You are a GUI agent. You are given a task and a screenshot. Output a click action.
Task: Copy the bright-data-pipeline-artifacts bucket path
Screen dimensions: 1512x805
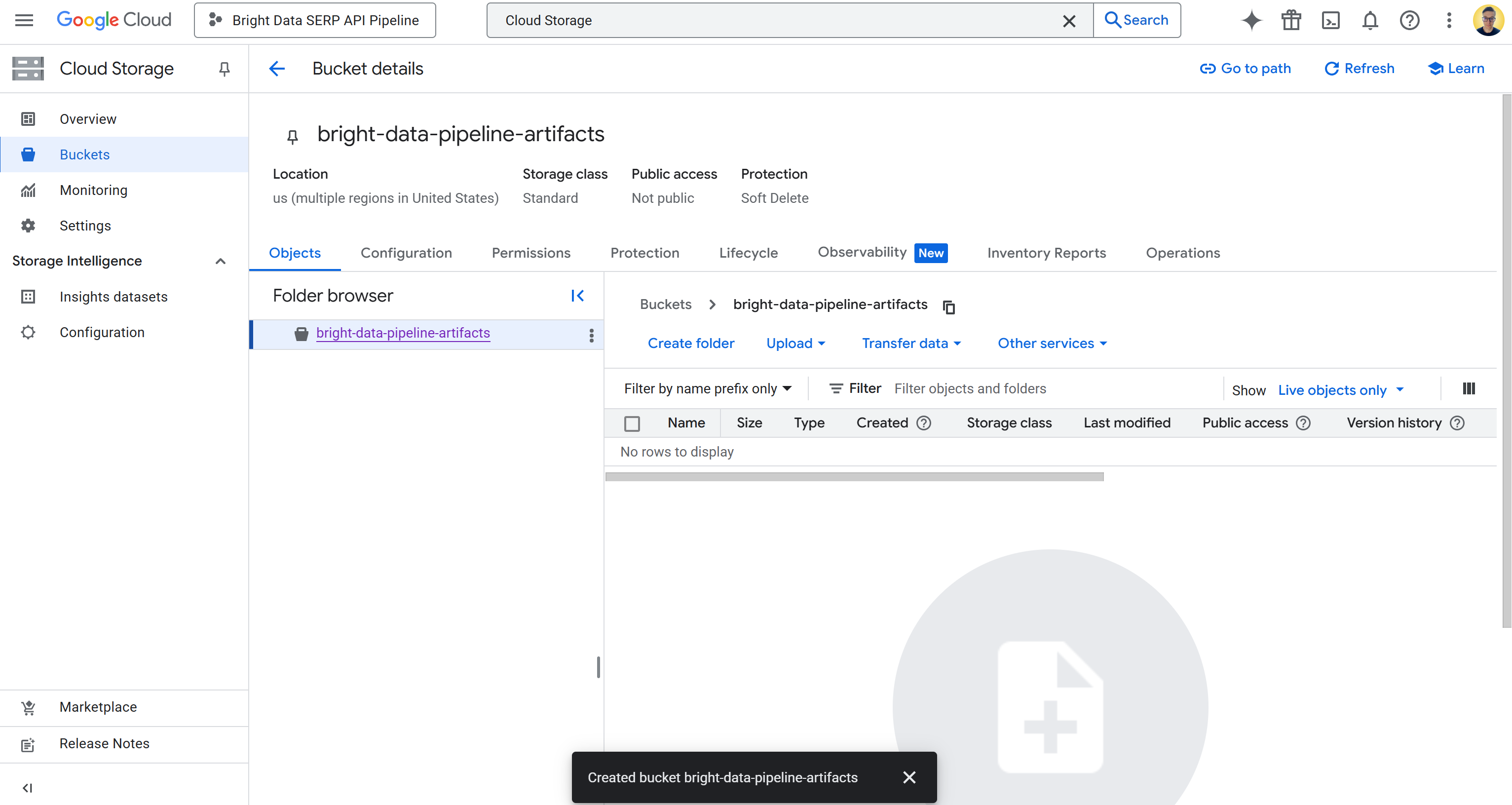[x=948, y=307]
